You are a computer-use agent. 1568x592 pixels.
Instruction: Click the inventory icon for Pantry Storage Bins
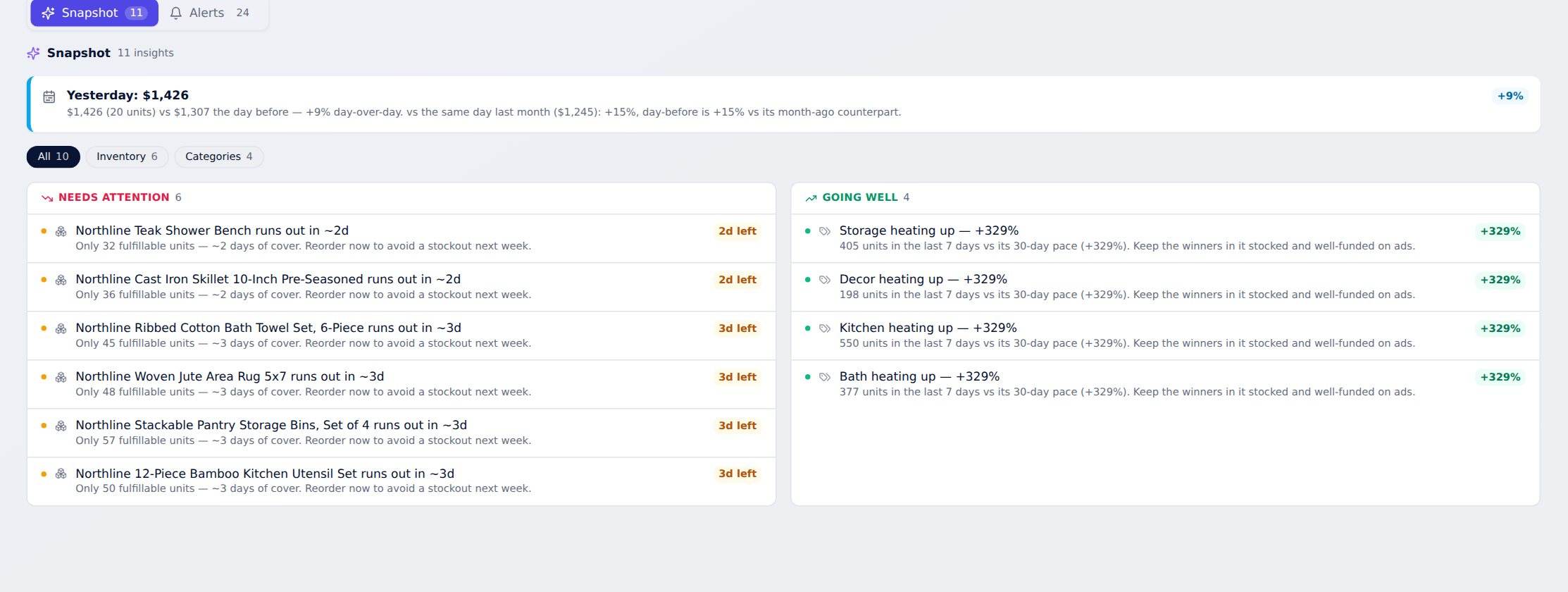pos(61,426)
